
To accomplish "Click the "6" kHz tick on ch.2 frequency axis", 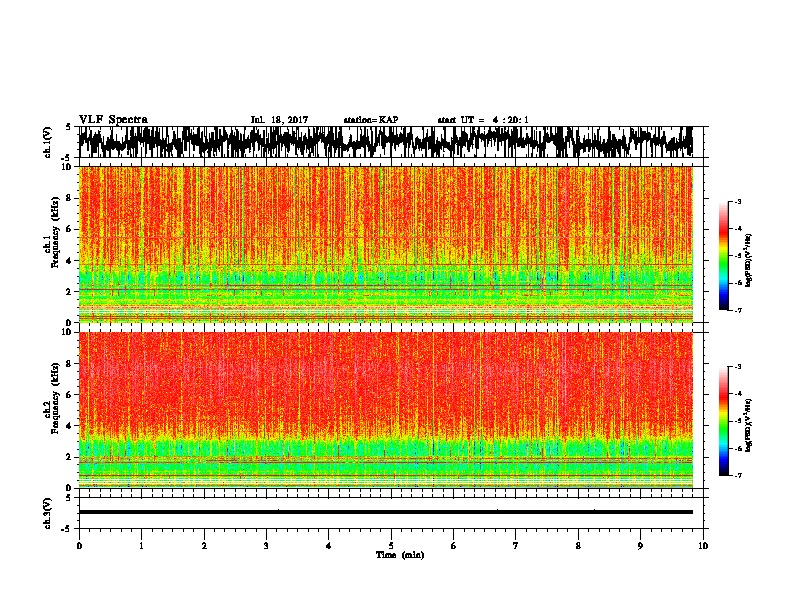I will (69, 395).
